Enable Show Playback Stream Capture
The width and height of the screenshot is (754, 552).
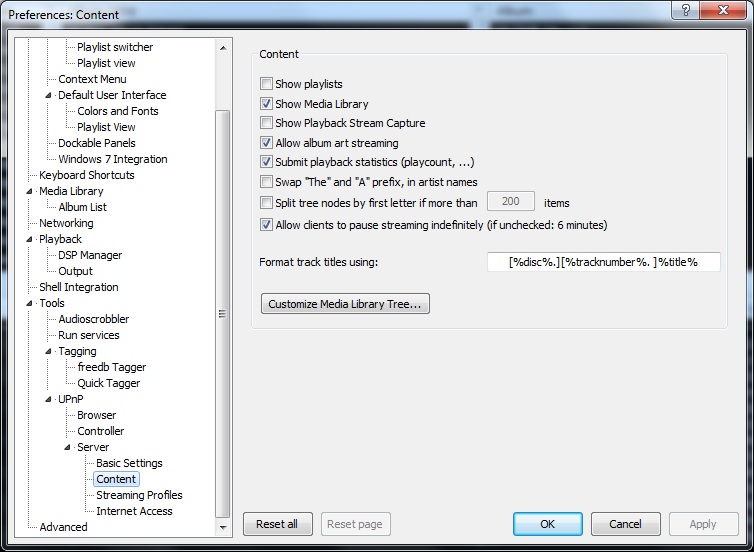click(267, 123)
